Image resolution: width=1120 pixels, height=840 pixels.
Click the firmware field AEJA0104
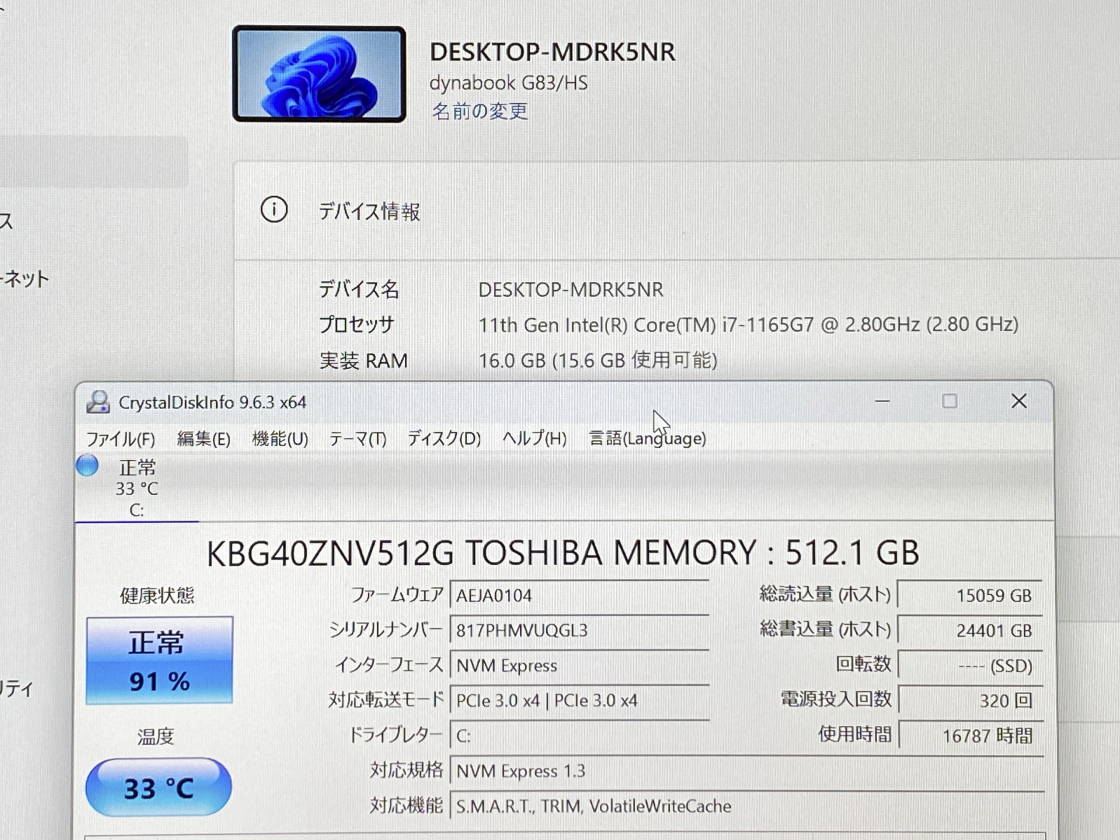(579, 595)
